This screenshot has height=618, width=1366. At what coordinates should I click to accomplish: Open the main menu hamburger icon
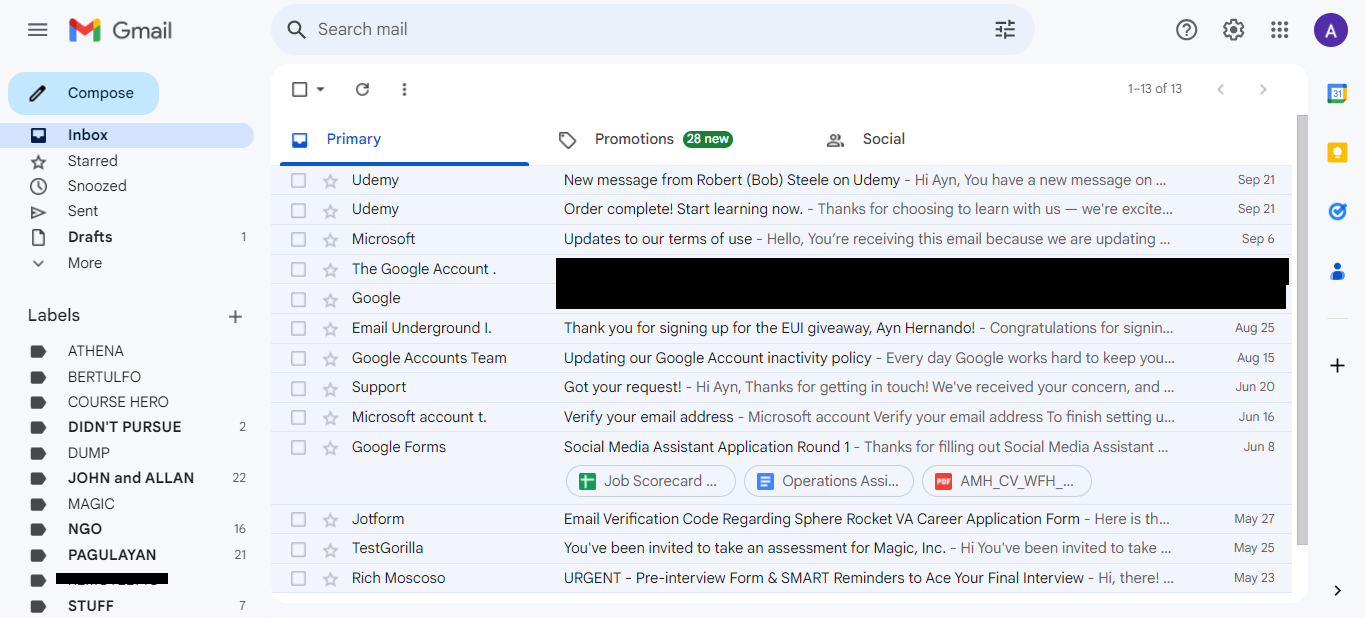(38, 30)
